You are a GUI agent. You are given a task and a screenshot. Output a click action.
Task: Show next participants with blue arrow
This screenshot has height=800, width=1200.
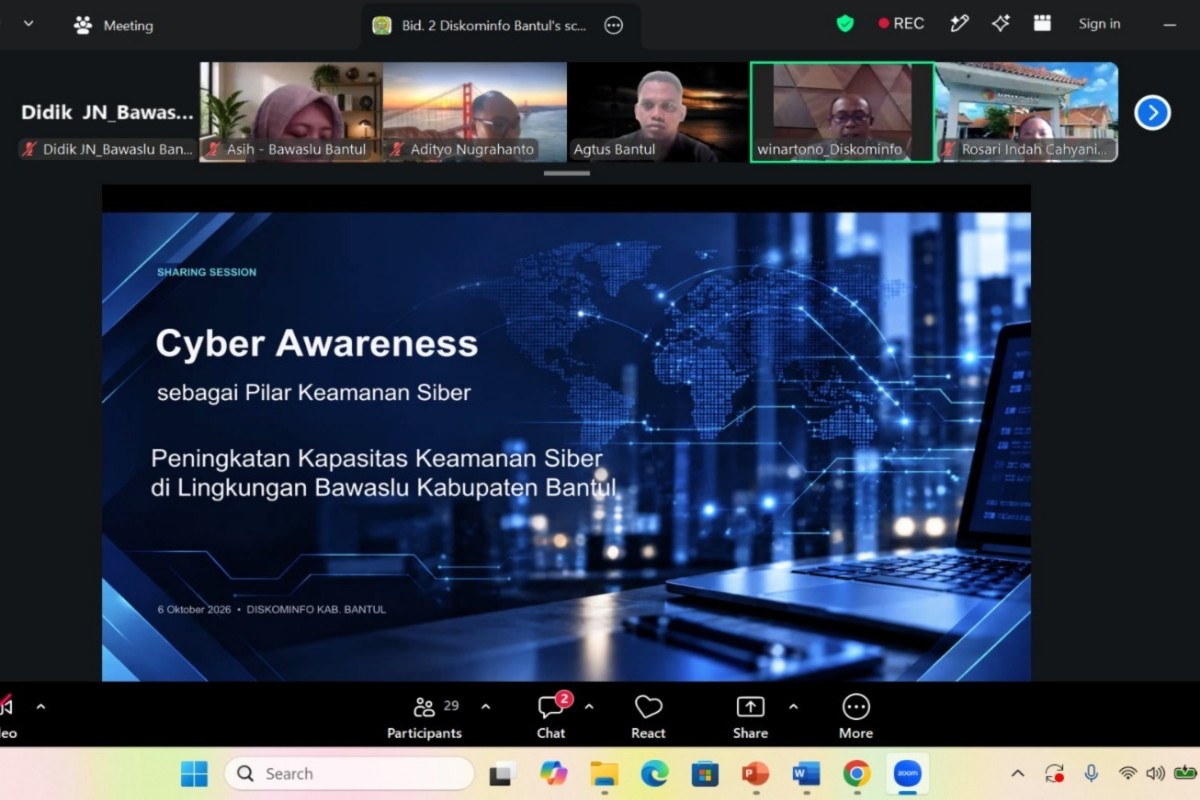tap(1152, 112)
